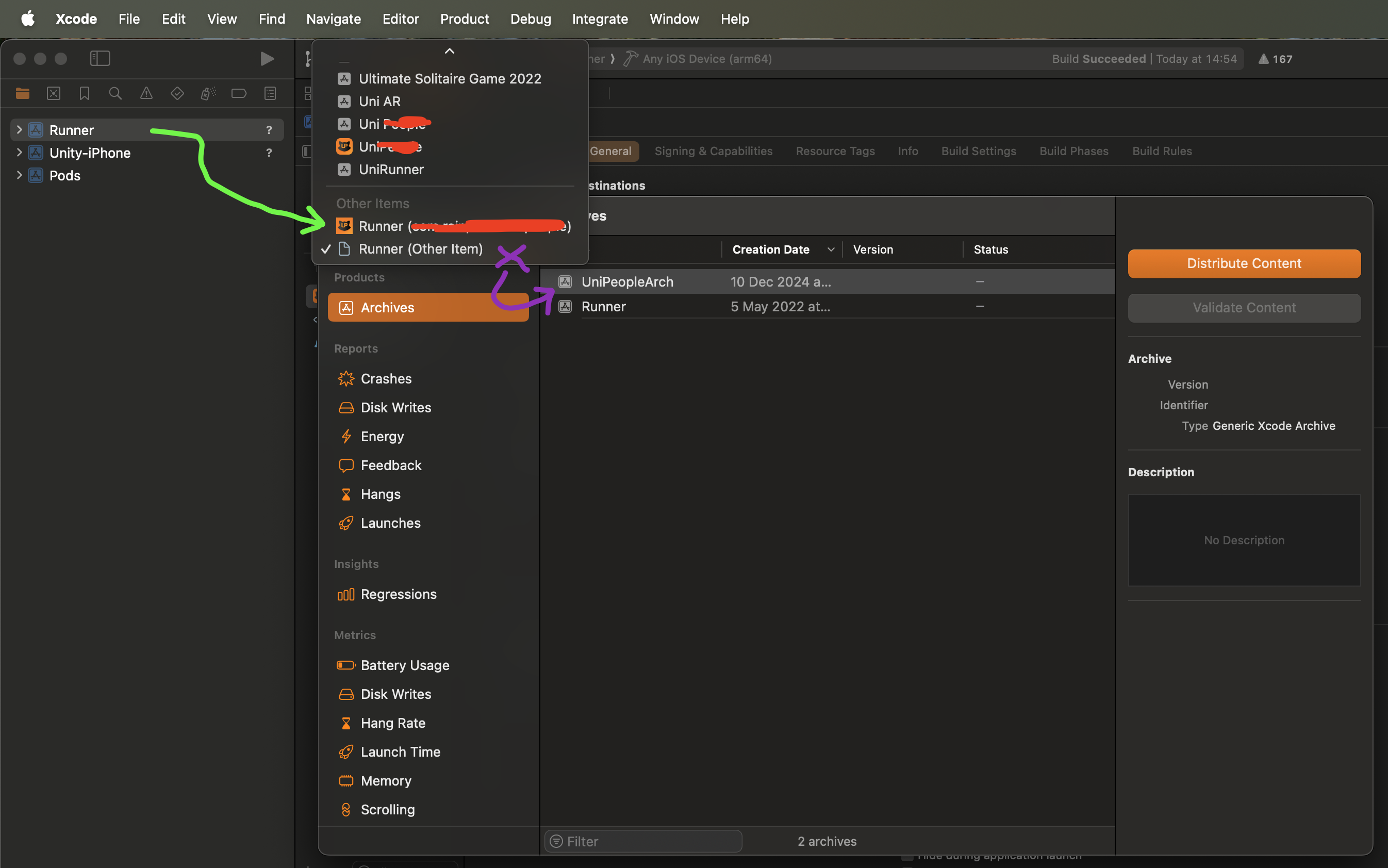Screen dimensions: 1388x868
Task: Switch to Signing & Capabilities tab
Action: coord(713,151)
